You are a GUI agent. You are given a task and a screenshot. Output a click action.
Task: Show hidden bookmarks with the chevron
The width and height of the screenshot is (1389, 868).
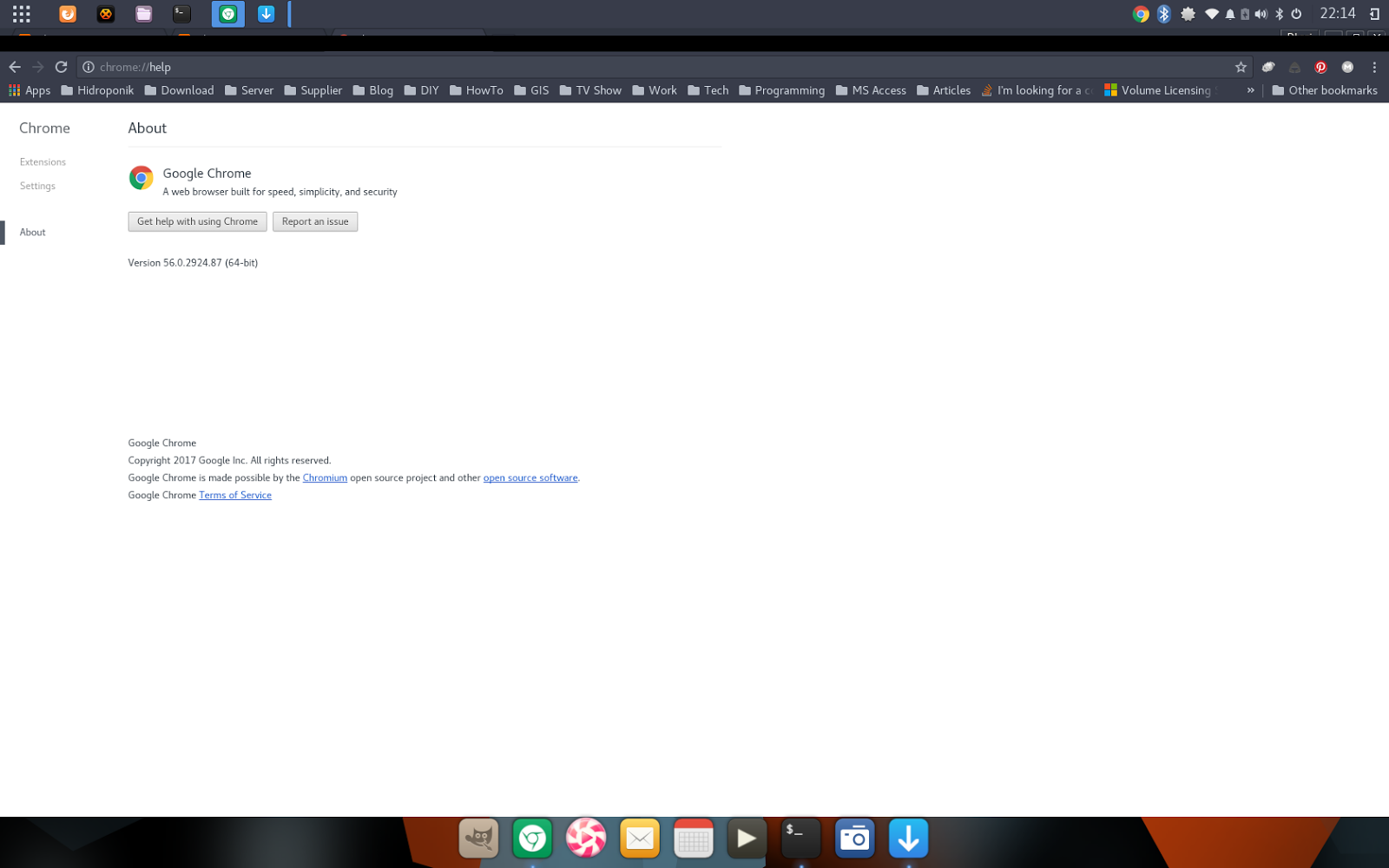pyautogui.click(x=1250, y=90)
